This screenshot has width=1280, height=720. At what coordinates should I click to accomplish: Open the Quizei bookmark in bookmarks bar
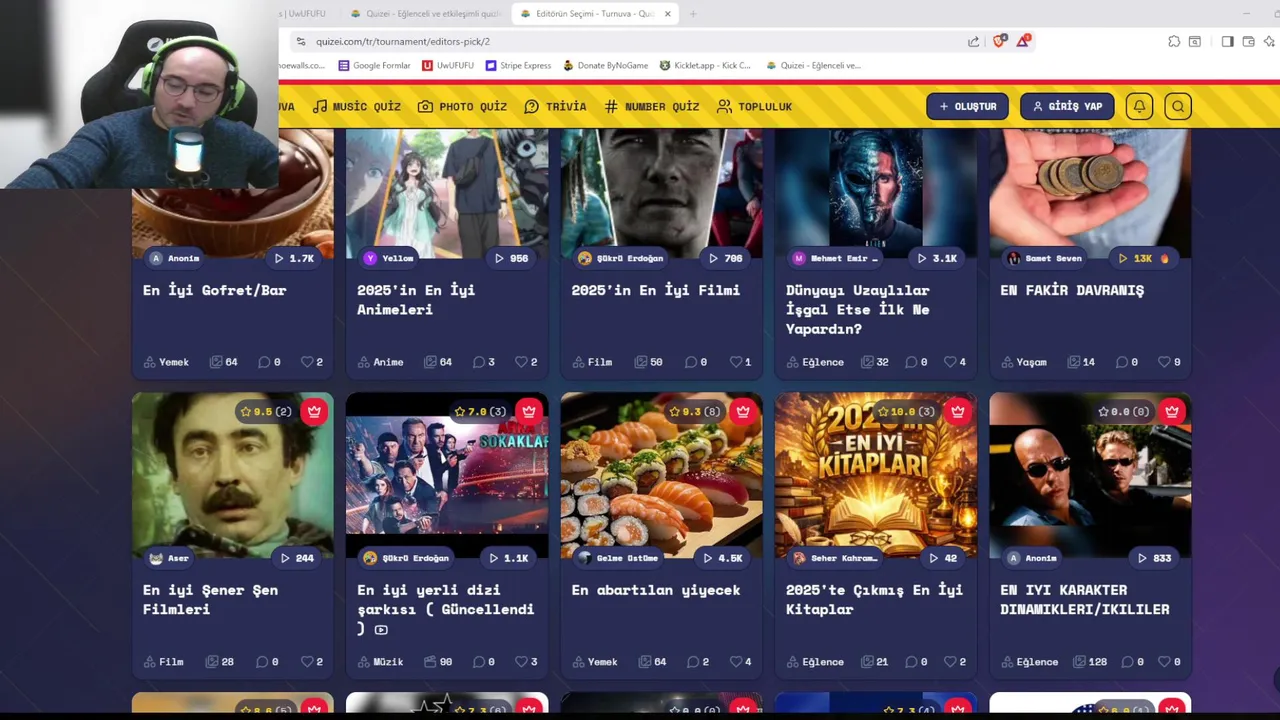(x=813, y=65)
